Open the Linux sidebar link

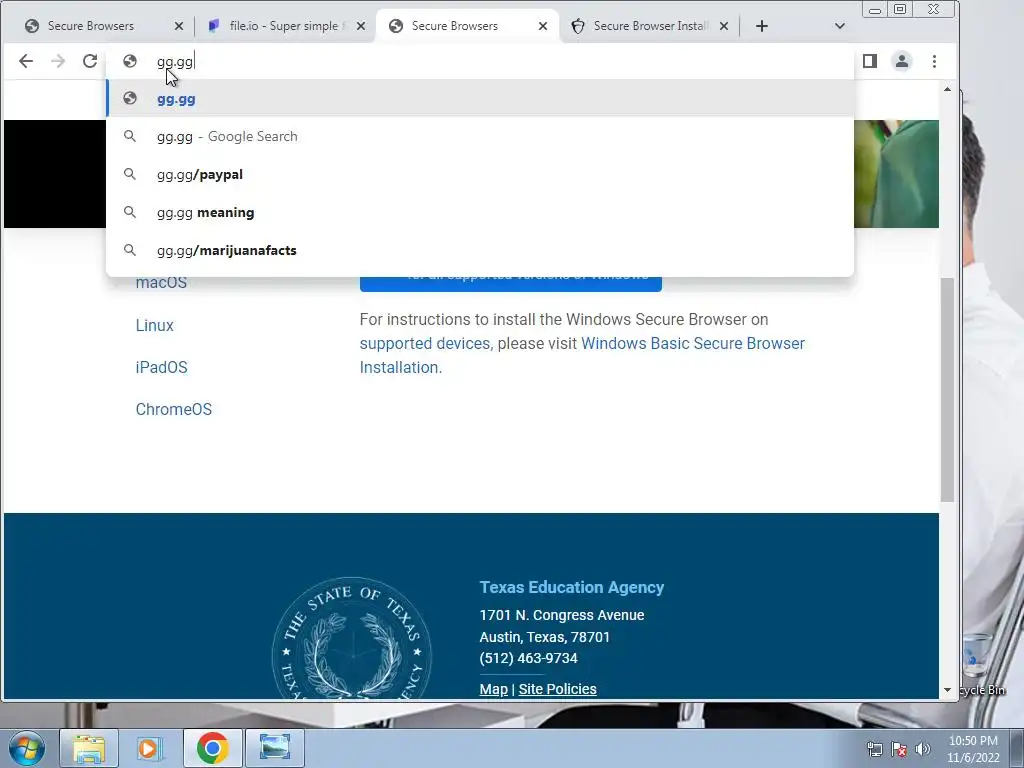click(155, 325)
